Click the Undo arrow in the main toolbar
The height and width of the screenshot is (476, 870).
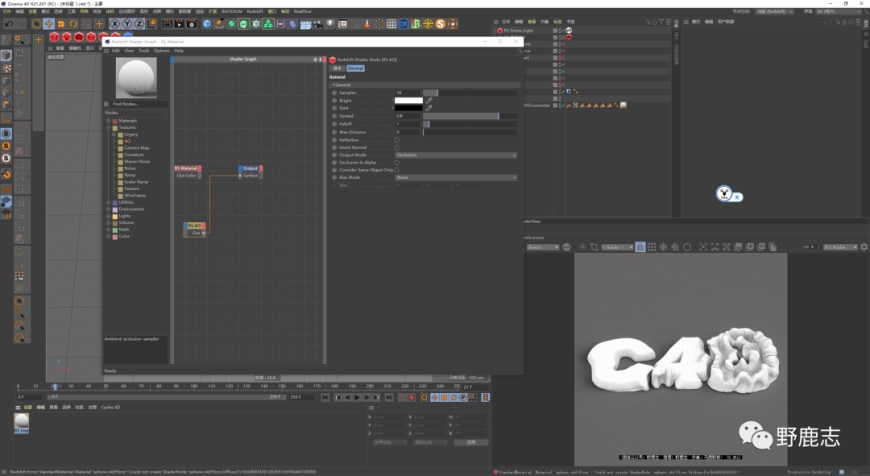pos(9,24)
